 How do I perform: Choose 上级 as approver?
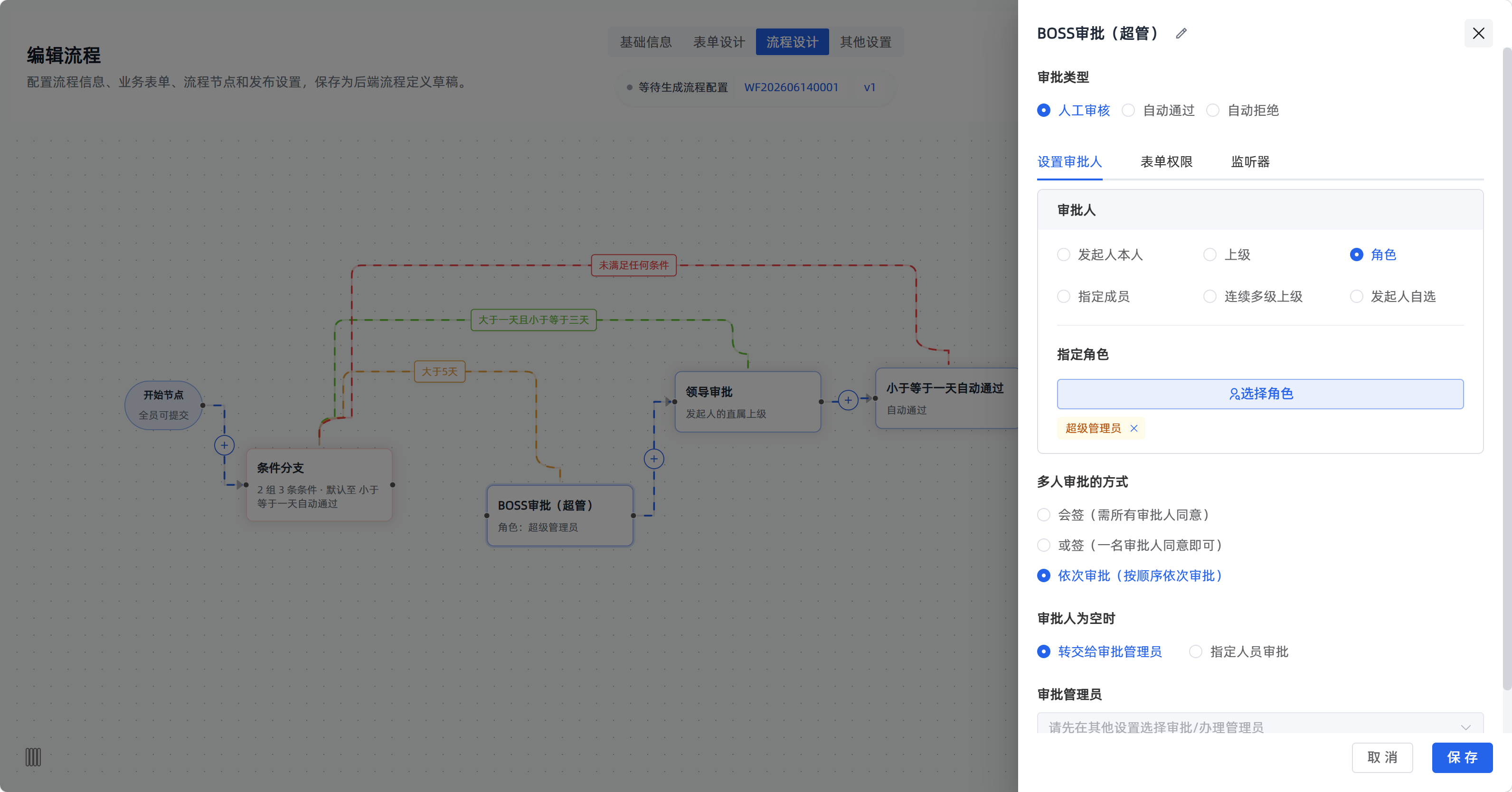(1227, 255)
